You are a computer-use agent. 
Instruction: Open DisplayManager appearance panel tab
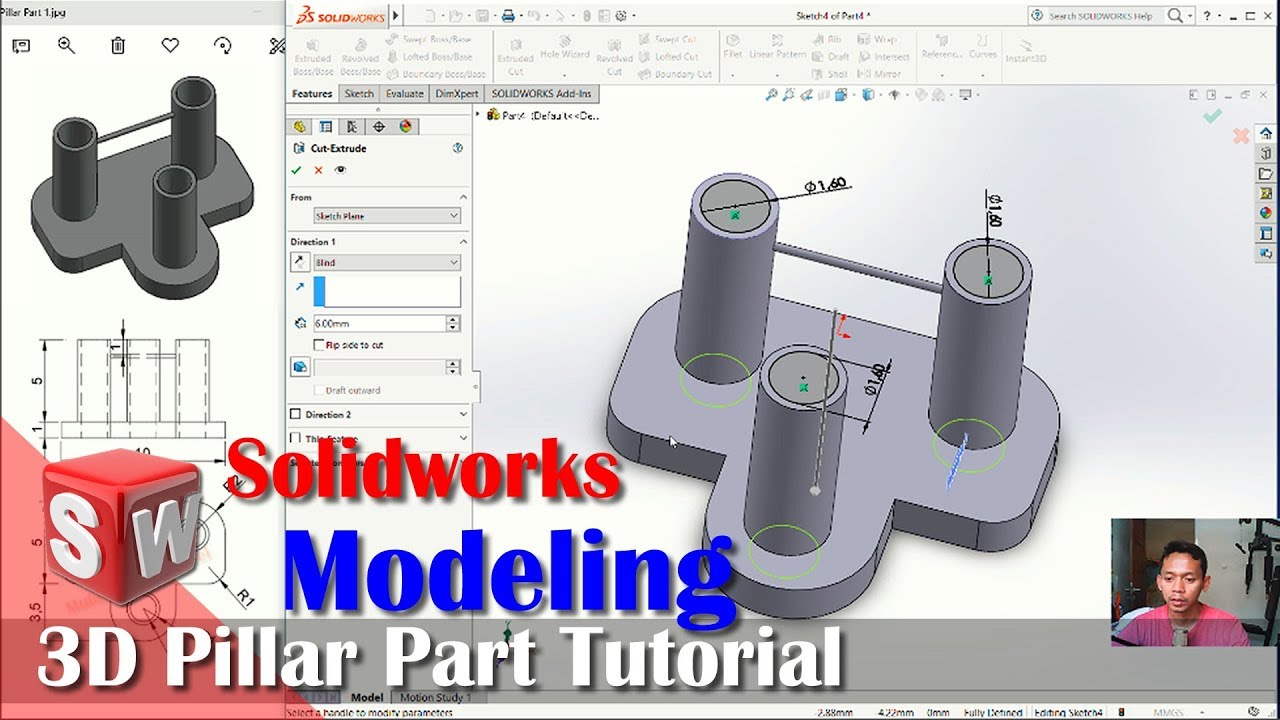click(x=406, y=126)
